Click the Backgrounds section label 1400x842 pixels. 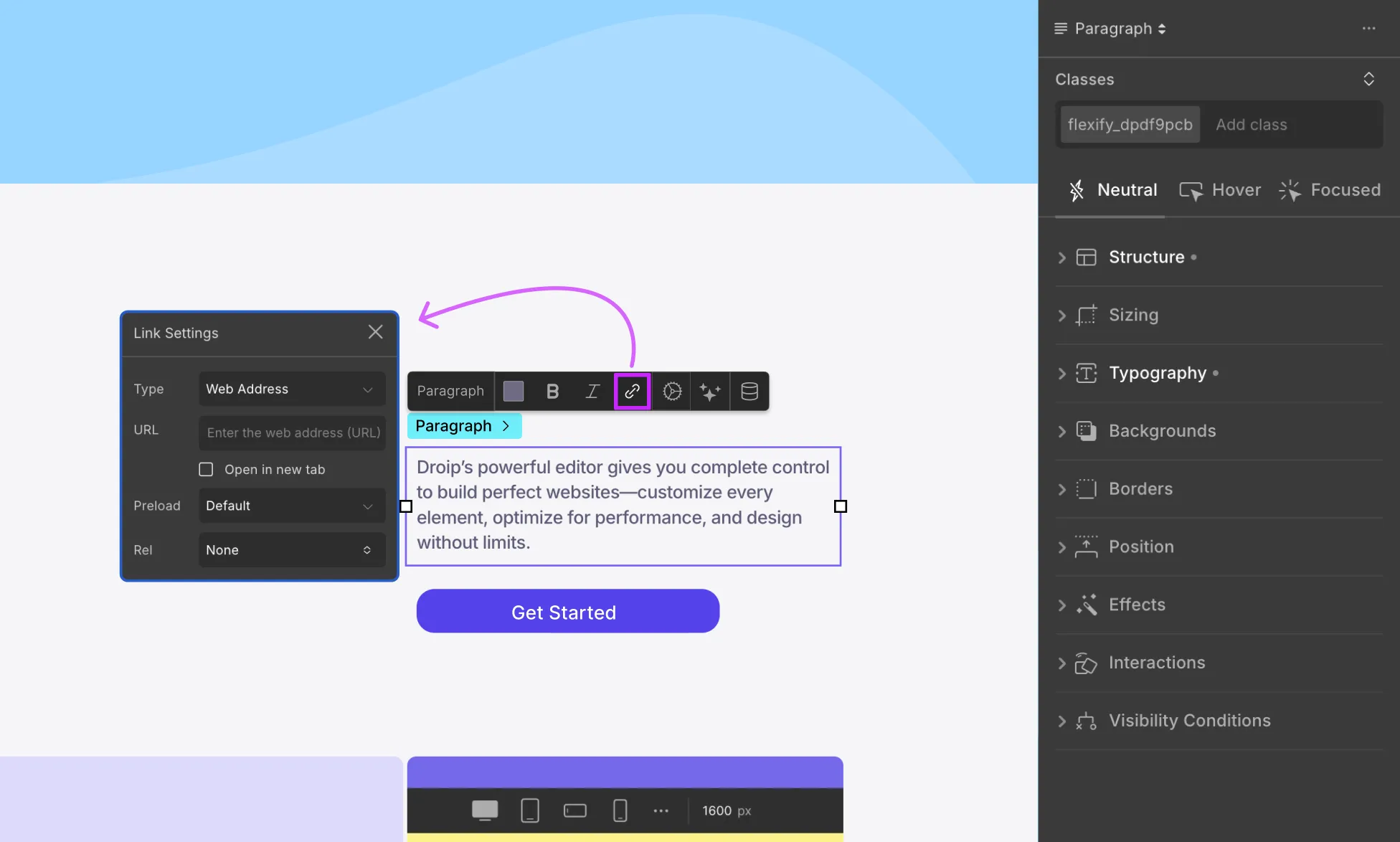tap(1162, 431)
